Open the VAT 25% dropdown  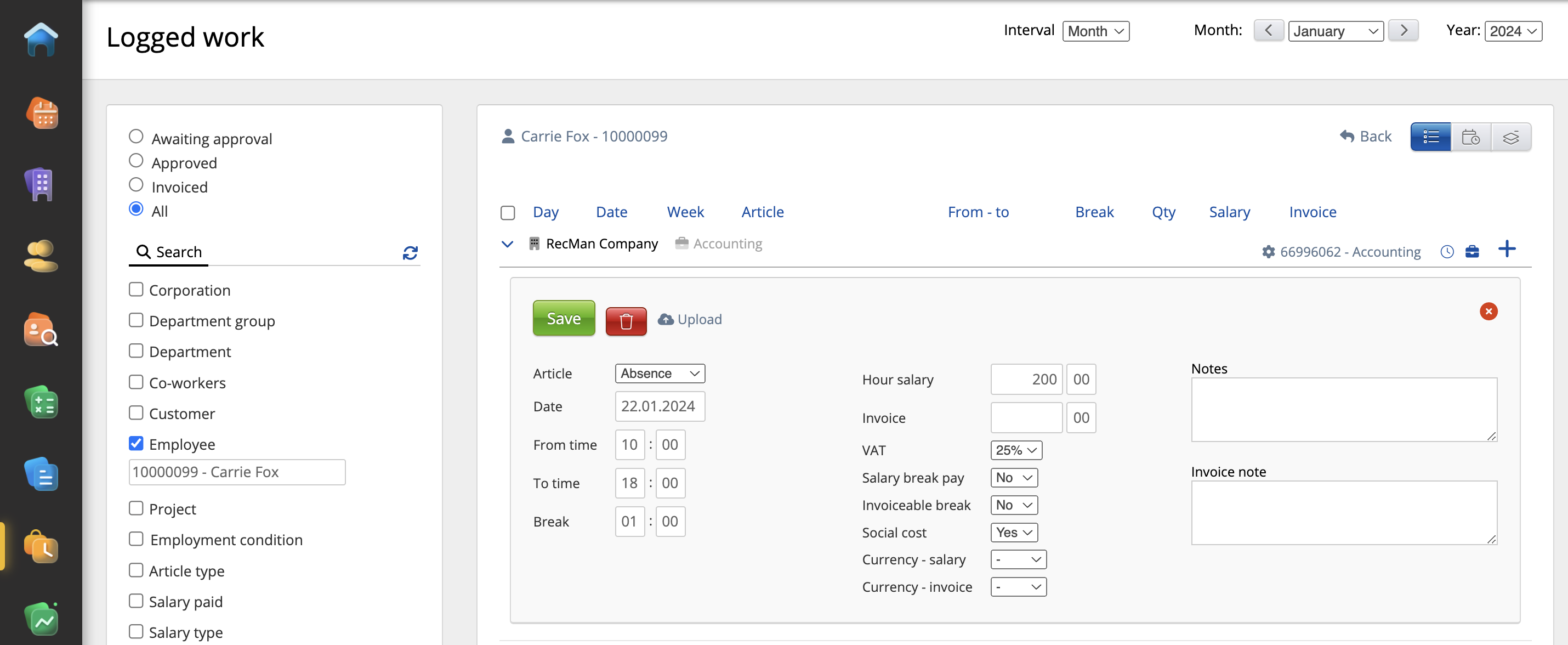click(x=1015, y=450)
